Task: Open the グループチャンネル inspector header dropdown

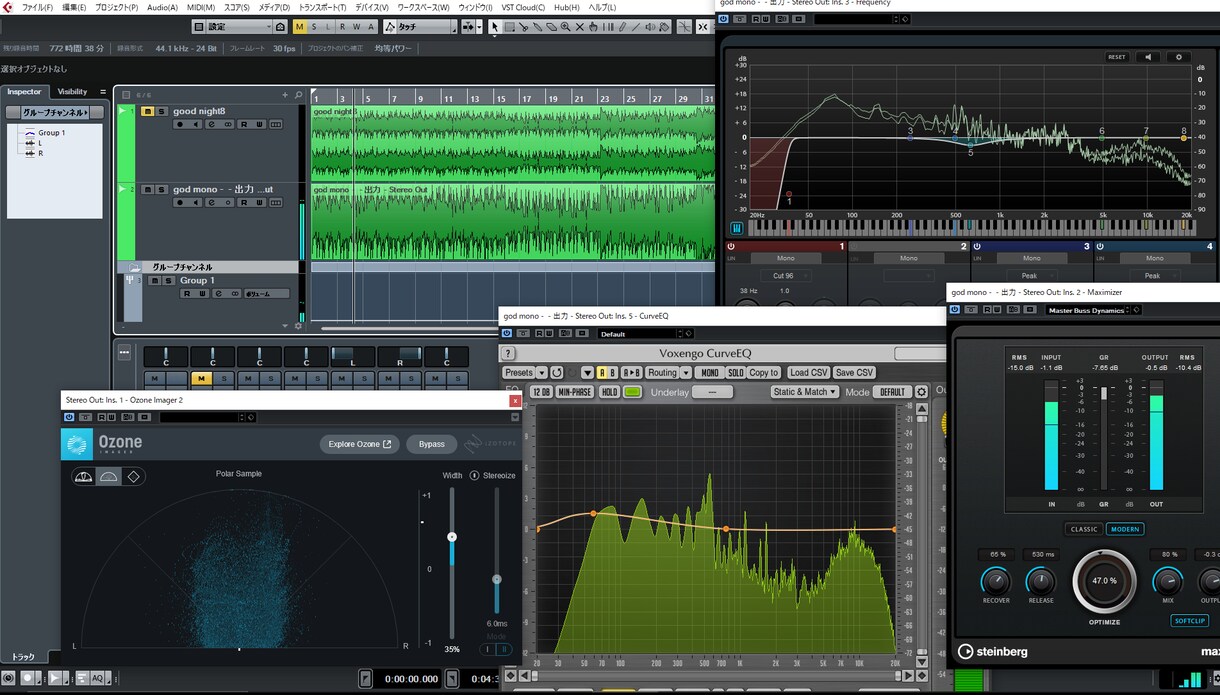Action: [x=55, y=113]
